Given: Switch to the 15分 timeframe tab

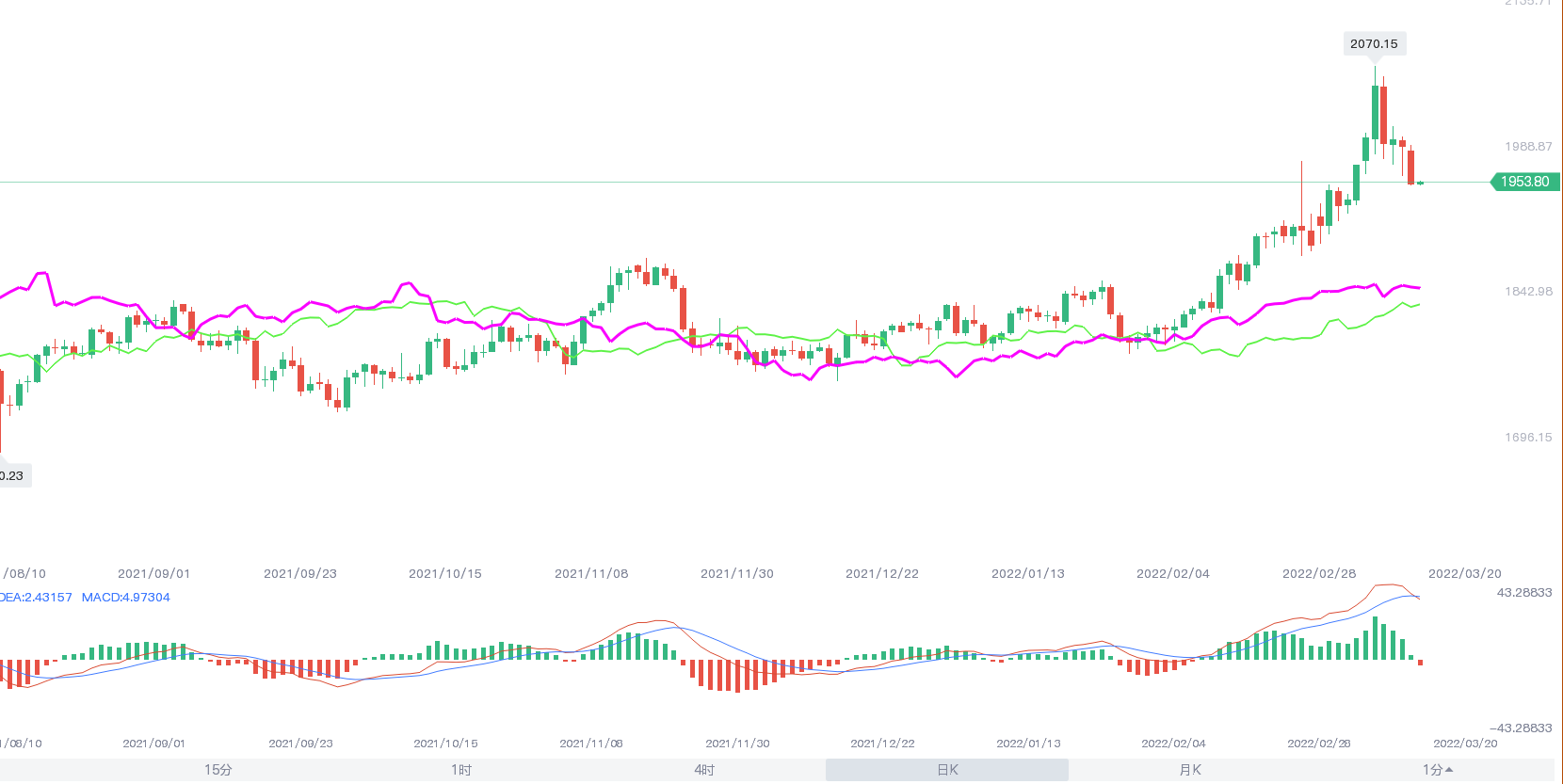Looking at the screenshot, I should pyautogui.click(x=218, y=770).
